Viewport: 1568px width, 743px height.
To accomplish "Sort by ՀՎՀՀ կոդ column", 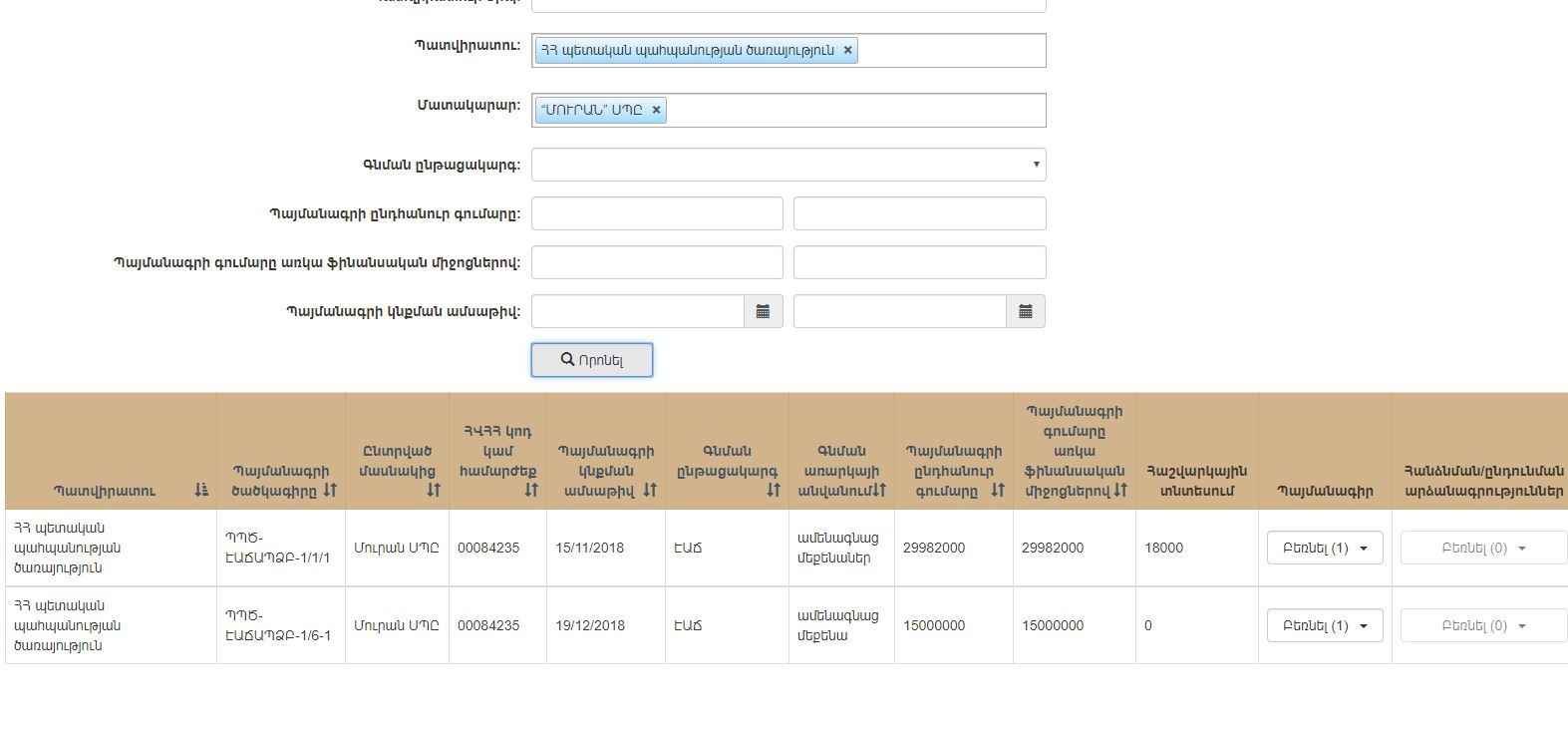I will pos(531,490).
